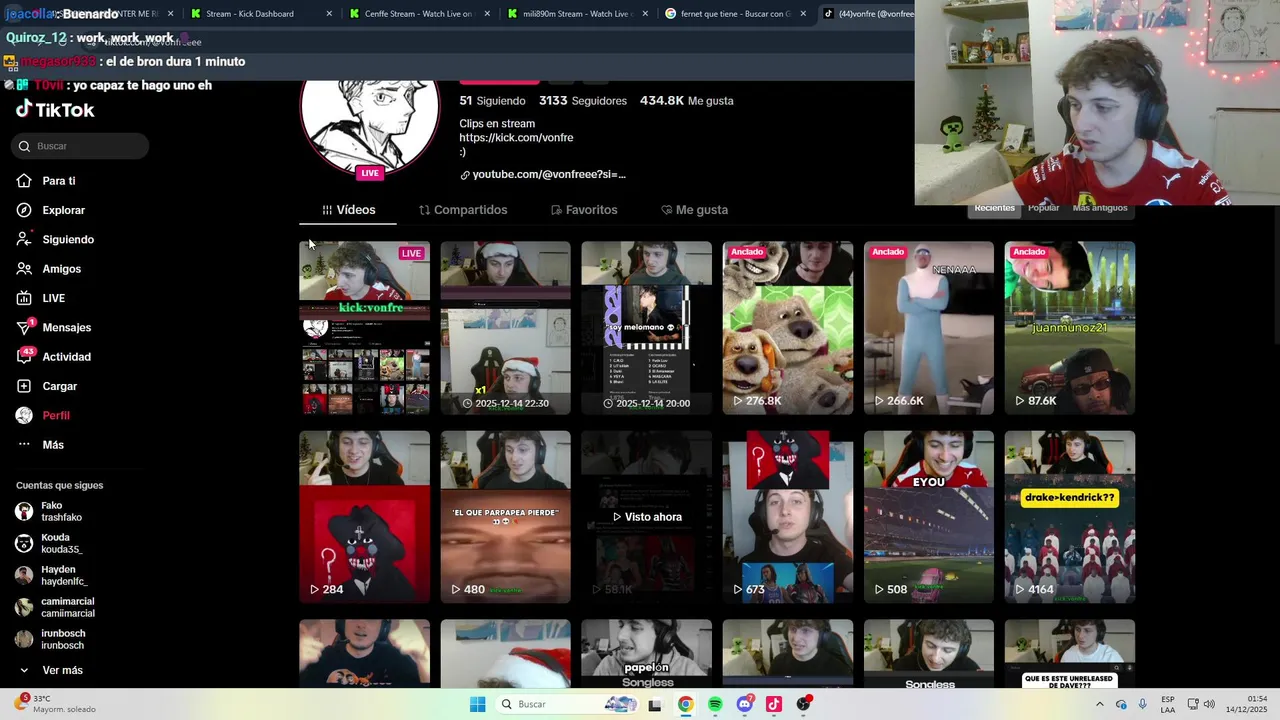The image size is (1280, 720).
Task: Click the 434.8K Me gusta count
Action: point(687,101)
